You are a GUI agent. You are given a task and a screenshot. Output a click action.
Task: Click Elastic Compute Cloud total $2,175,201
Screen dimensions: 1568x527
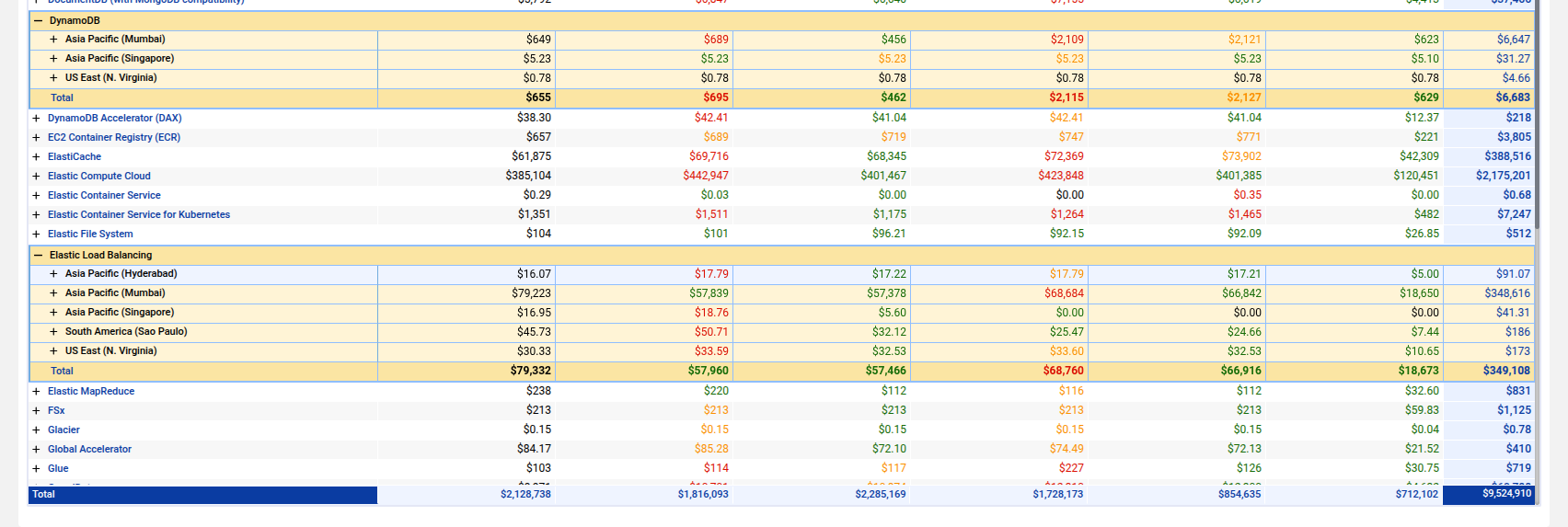pyautogui.click(x=1504, y=176)
